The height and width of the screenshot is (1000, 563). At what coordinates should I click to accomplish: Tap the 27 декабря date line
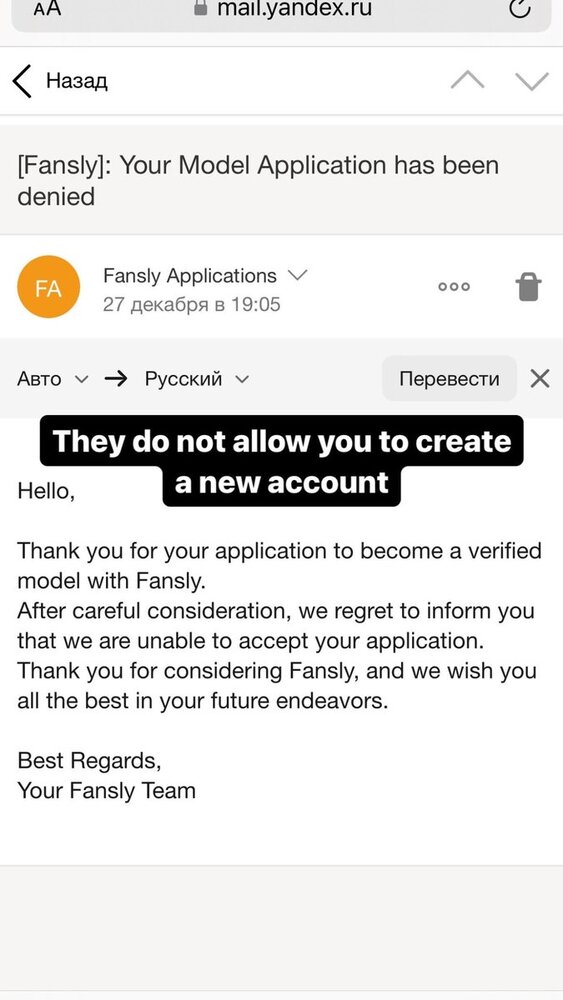pyautogui.click(x=191, y=305)
